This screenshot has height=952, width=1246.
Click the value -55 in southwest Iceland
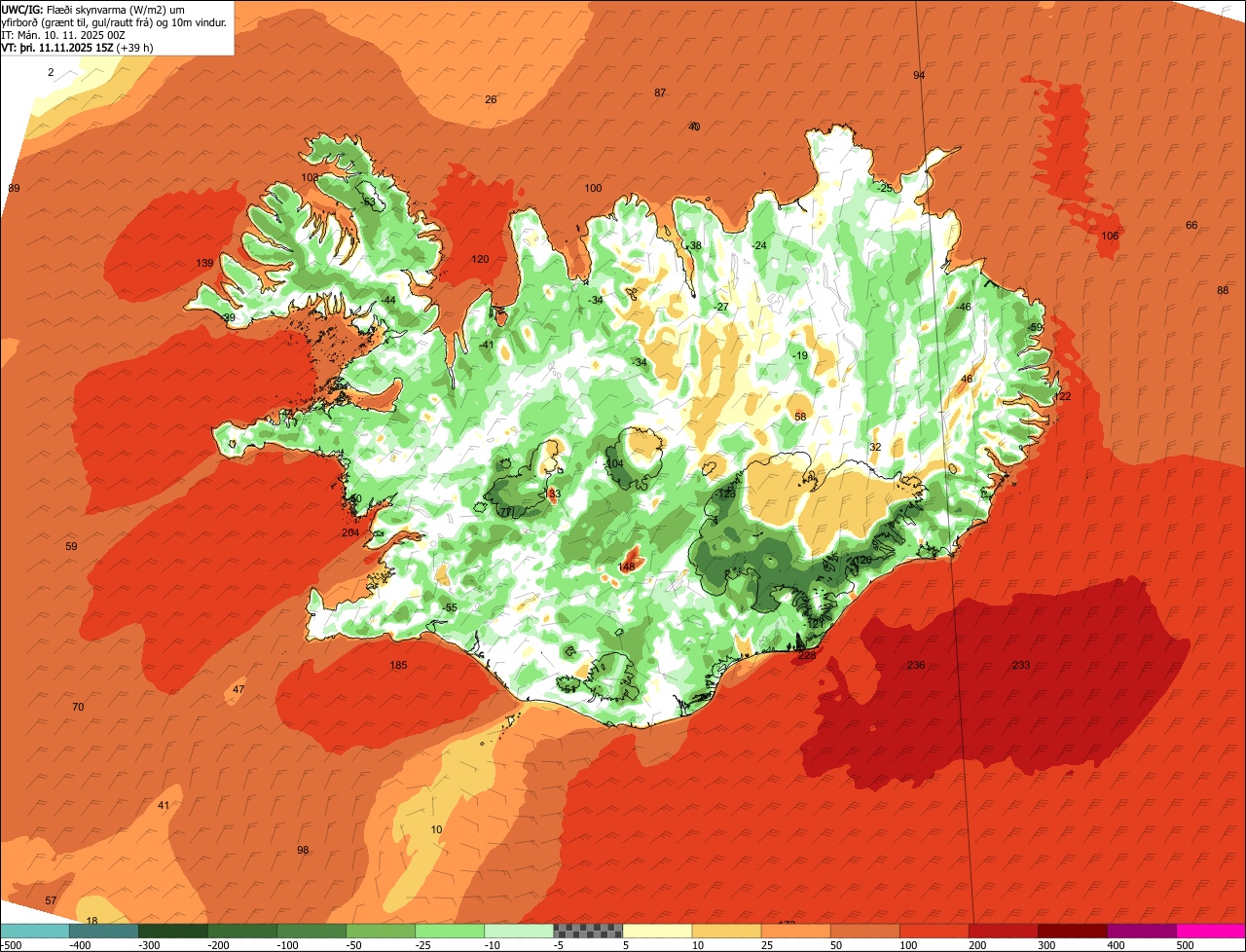[449, 607]
